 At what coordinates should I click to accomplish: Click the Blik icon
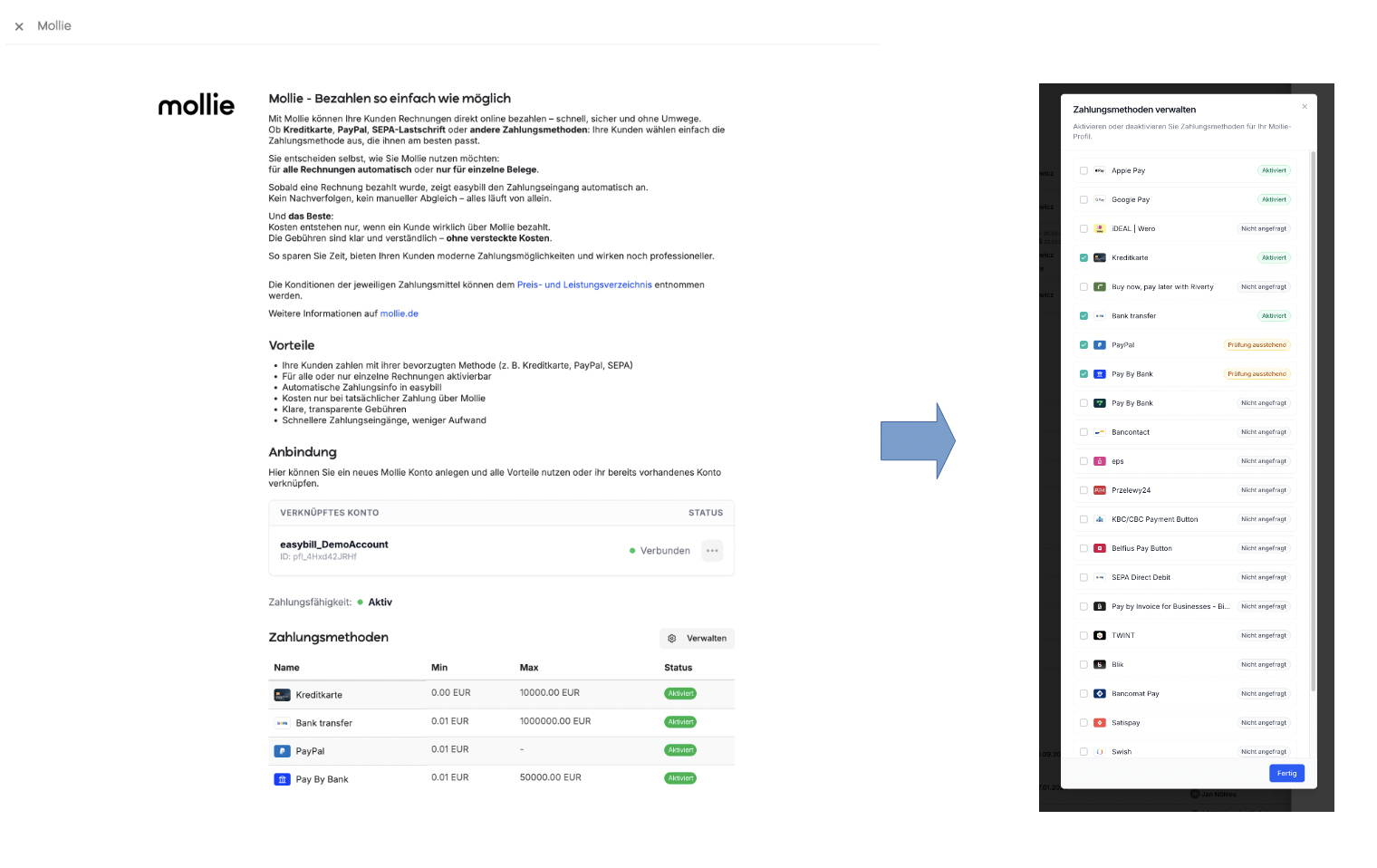1099,664
